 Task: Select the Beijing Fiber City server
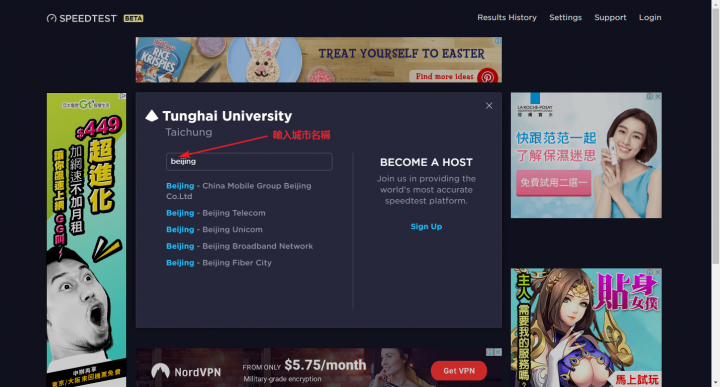(219, 263)
